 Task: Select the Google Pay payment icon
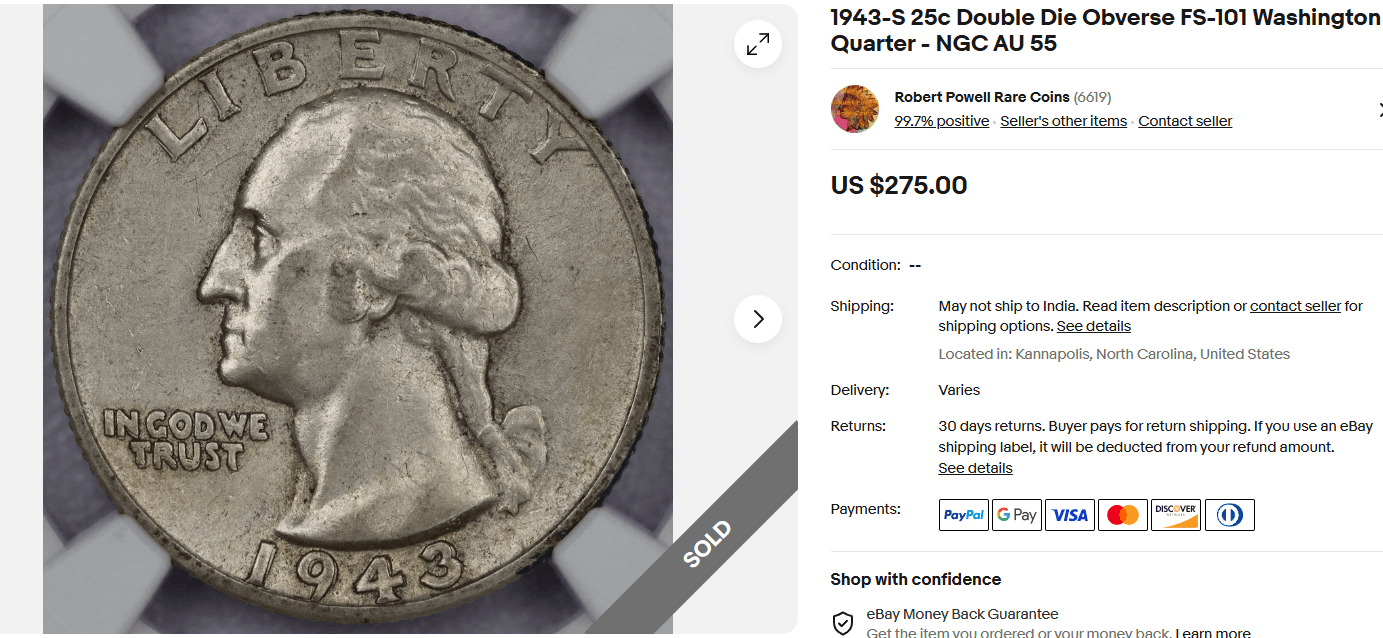[x=1016, y=514]
